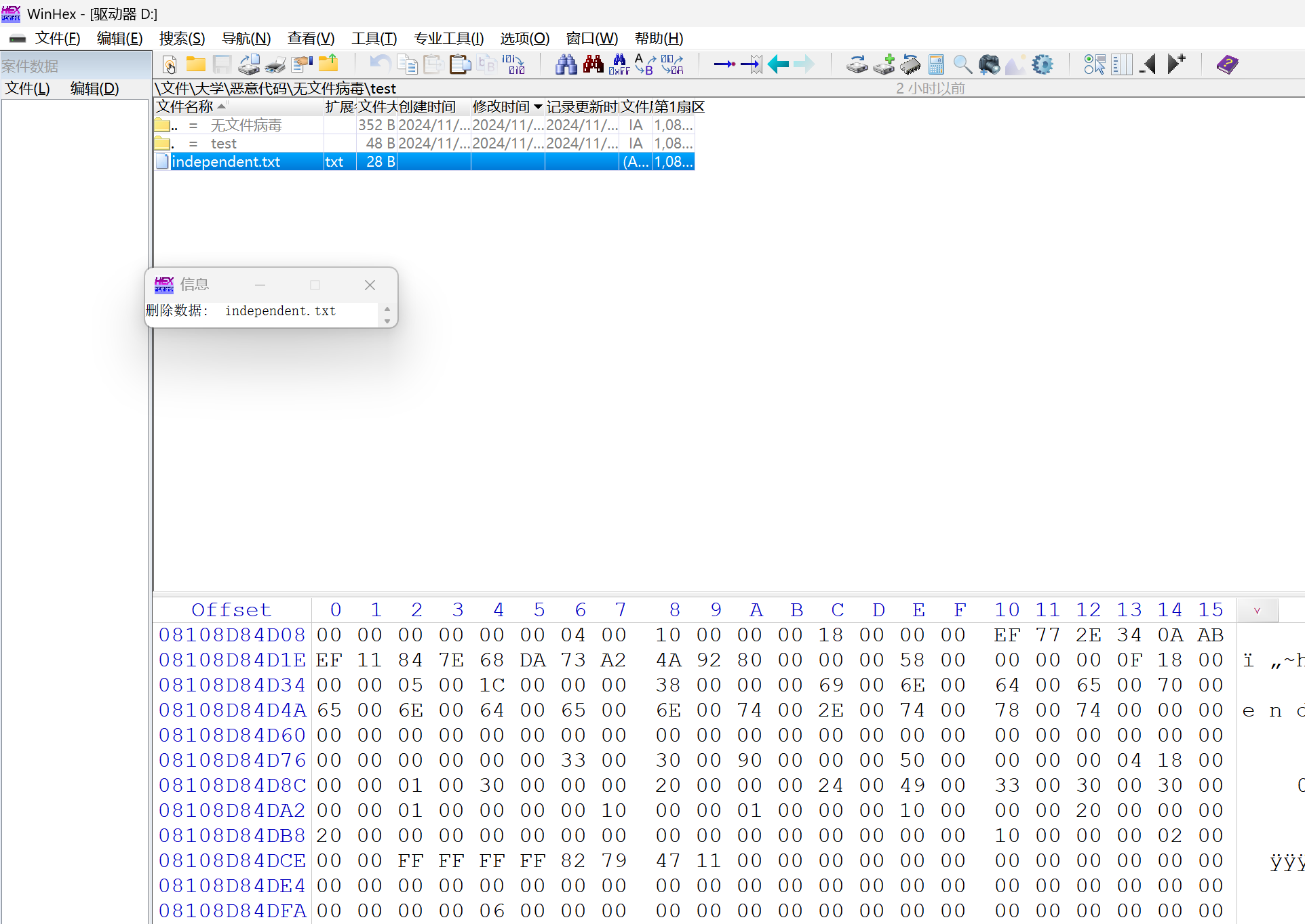
Task: Click the Offset column header in hex view
Action: tap(231, 610)
